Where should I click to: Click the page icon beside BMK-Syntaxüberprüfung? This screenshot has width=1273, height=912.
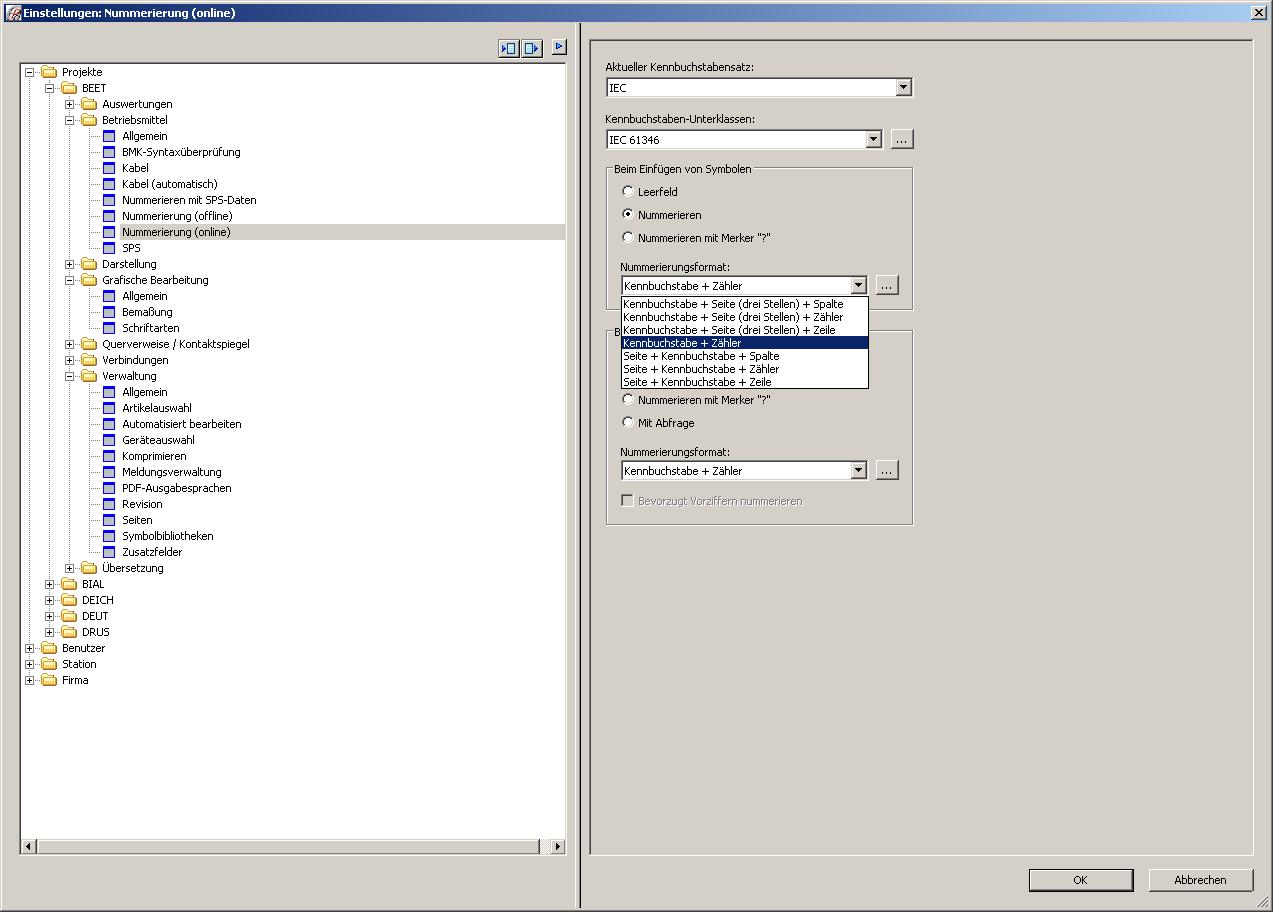110,152
